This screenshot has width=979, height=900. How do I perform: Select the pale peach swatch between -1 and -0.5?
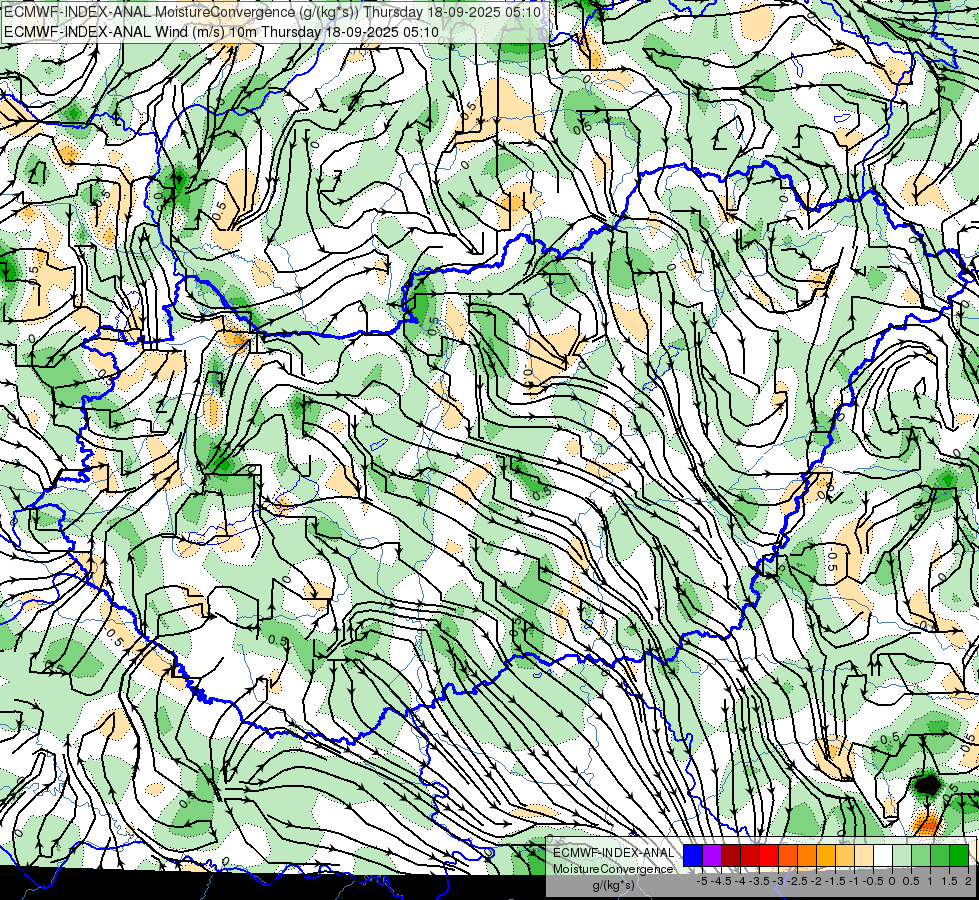[864, 856]
